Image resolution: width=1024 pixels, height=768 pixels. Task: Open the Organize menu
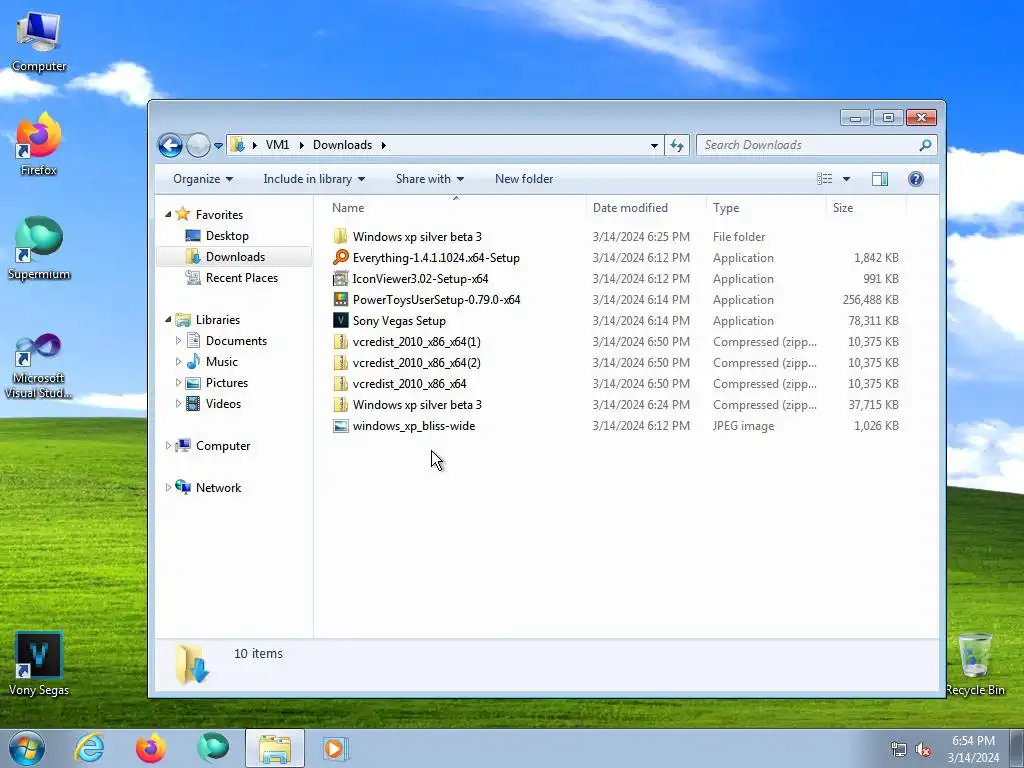pos(203,179)
